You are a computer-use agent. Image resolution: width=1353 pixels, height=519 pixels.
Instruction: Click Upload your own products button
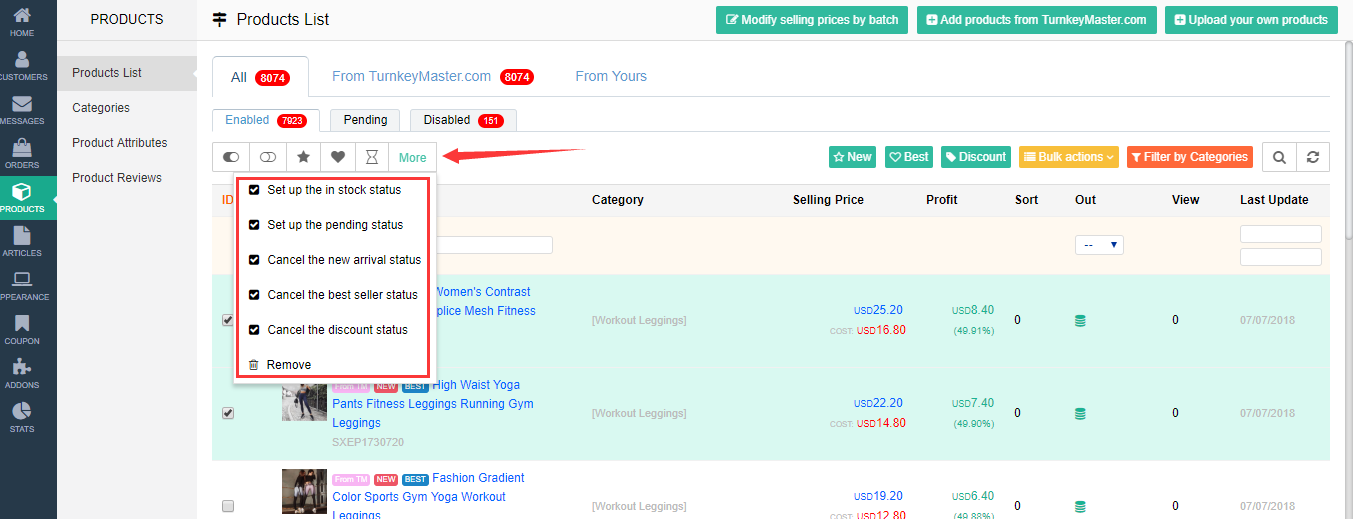1250,20
